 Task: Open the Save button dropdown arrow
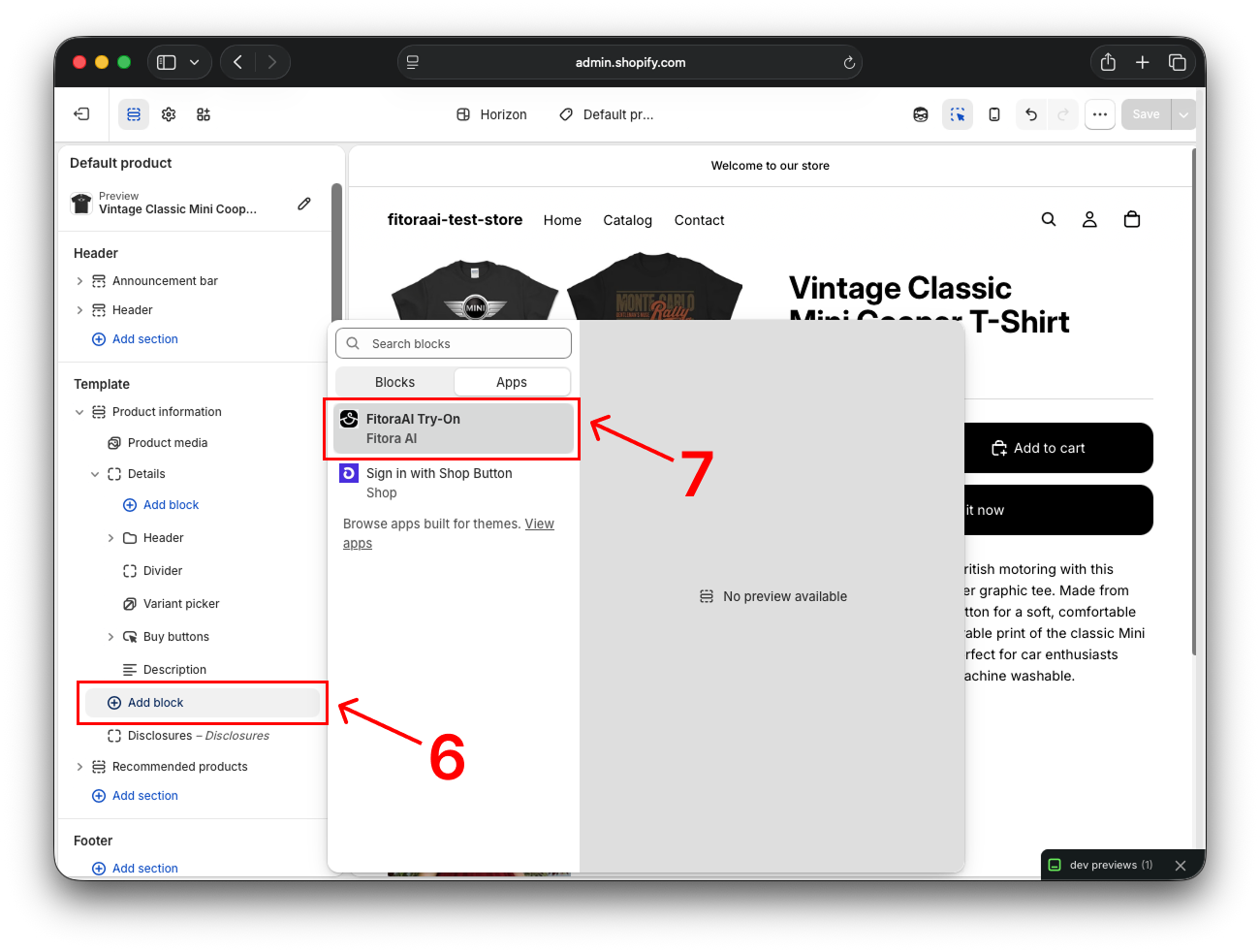[x=1183, y=114]
